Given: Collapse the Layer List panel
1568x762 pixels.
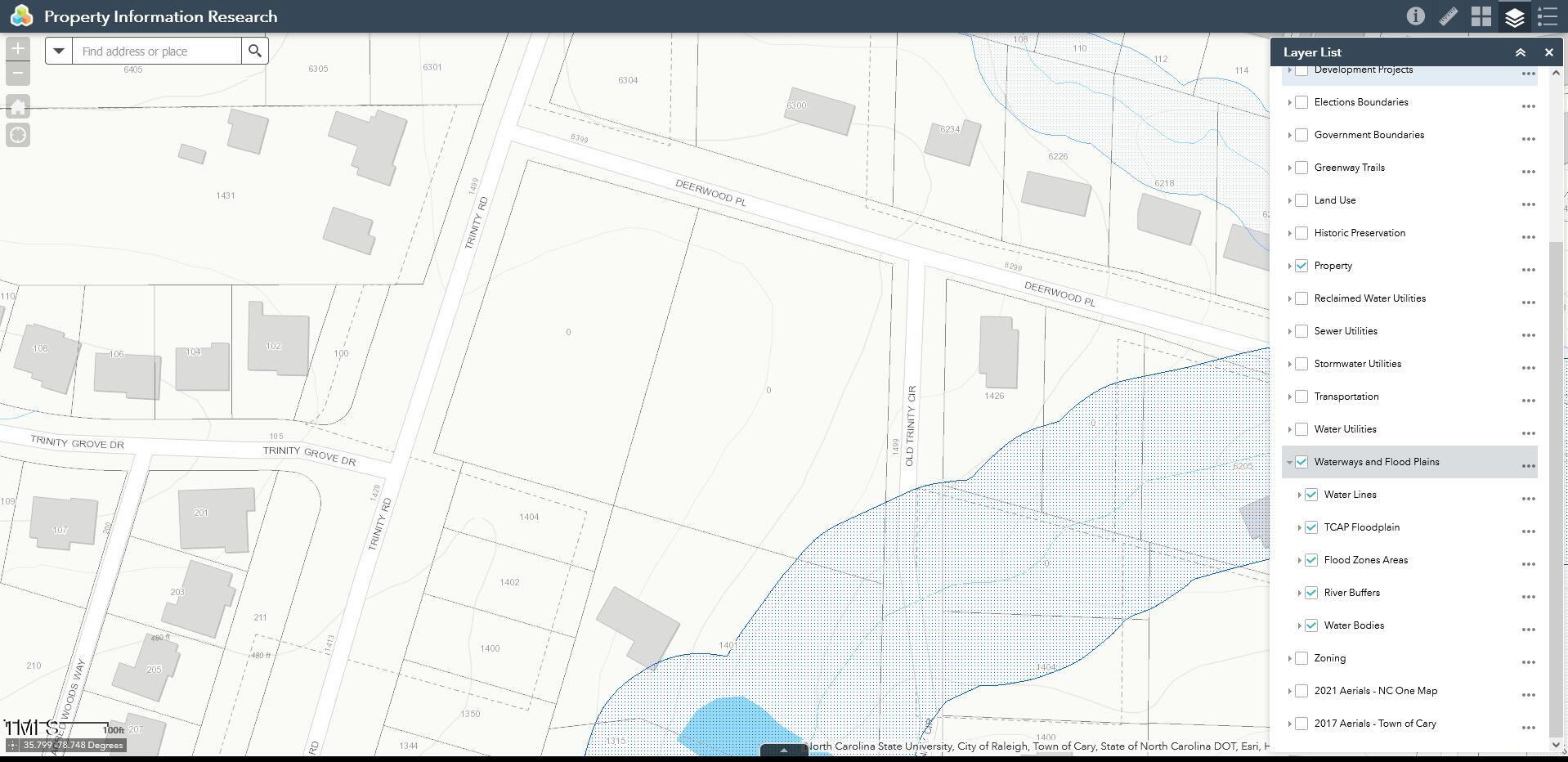Looking at the screenshot, I should 1520,52.
